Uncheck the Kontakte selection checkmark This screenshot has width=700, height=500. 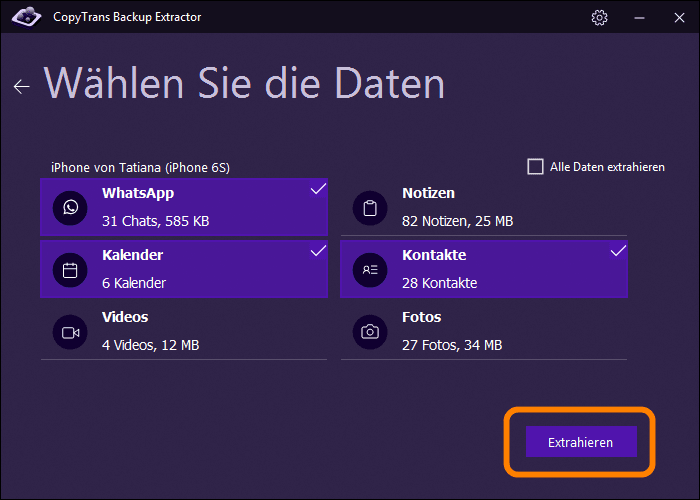click(x=618, y=251)
